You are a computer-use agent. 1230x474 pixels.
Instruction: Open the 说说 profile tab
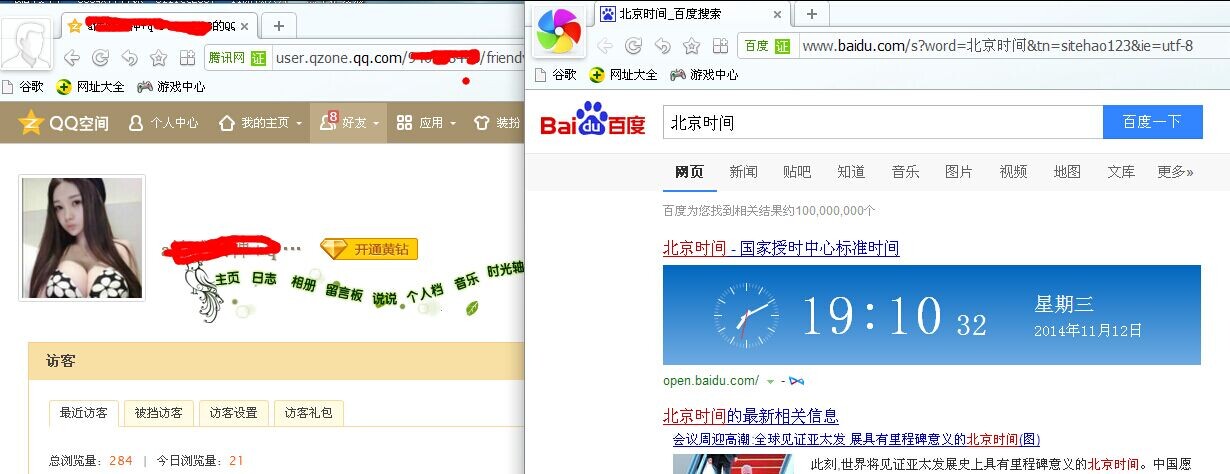(385, 297)
